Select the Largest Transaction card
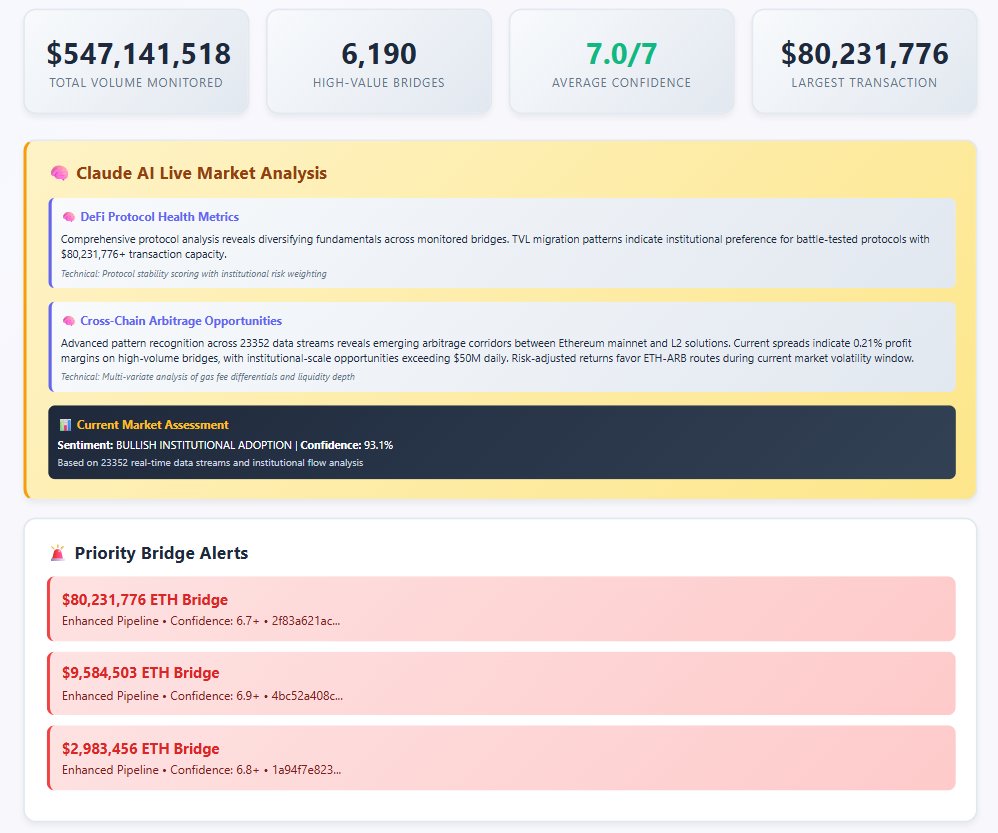 tap(864, 62)
